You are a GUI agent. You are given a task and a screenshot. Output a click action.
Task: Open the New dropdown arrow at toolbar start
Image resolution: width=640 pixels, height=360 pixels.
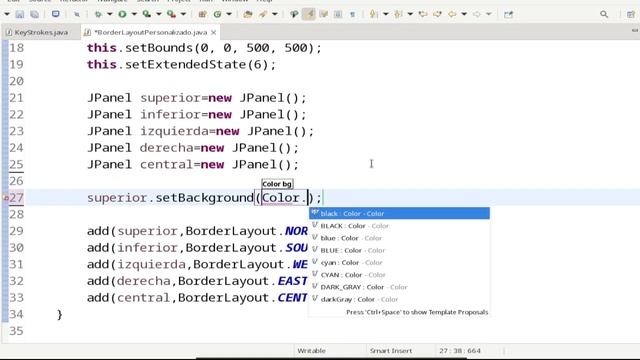click(7, 14)
